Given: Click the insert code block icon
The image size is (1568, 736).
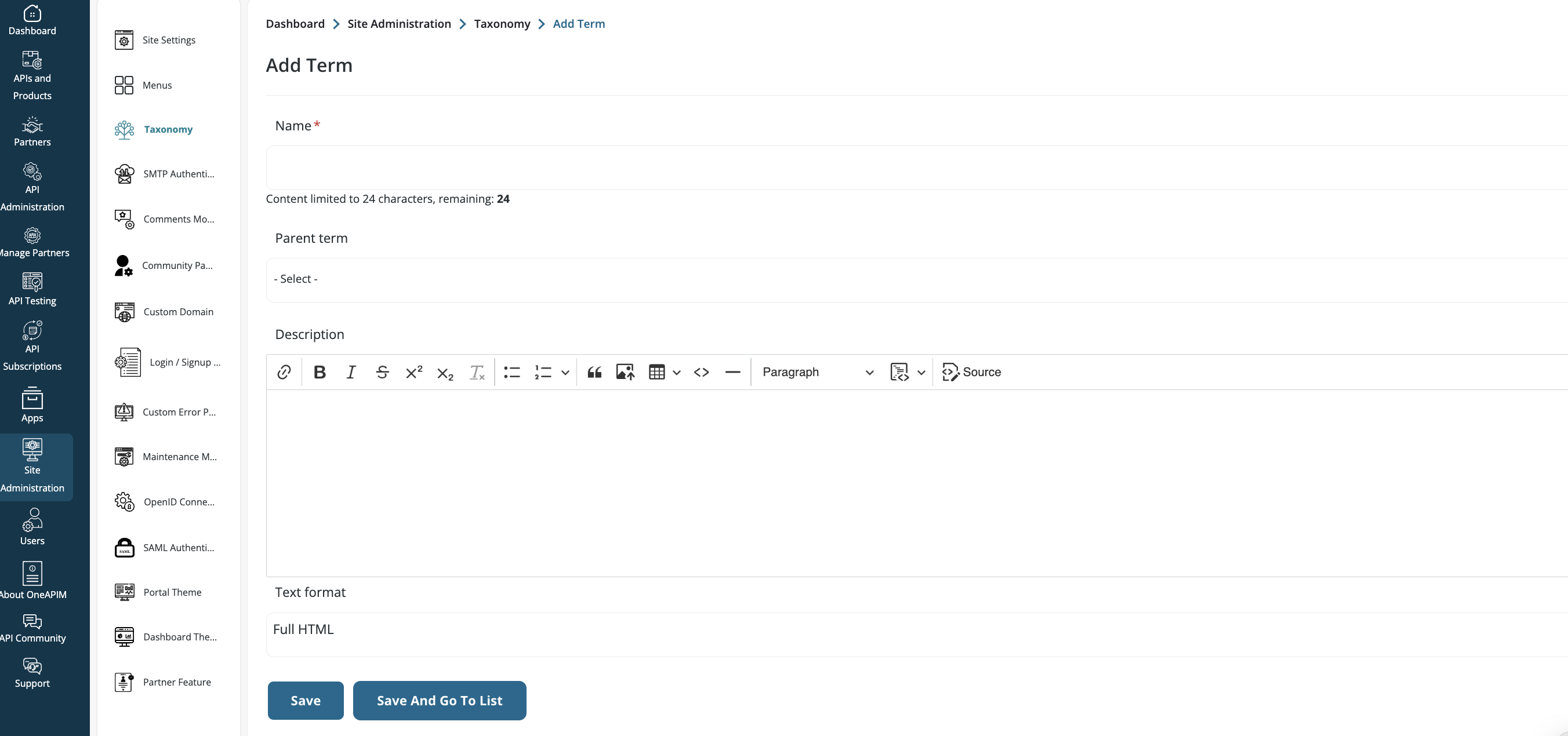Looking at the screenshot, I should click(x=700, y=372).
